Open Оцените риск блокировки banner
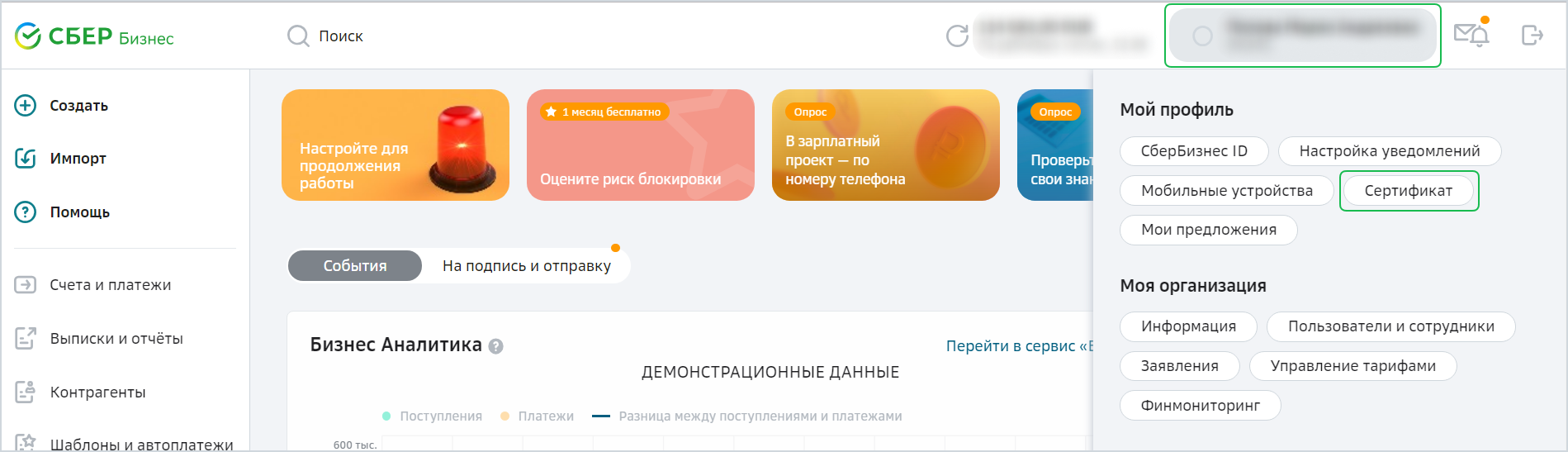Screen dimensions: 1568x452 click(640, 145)
